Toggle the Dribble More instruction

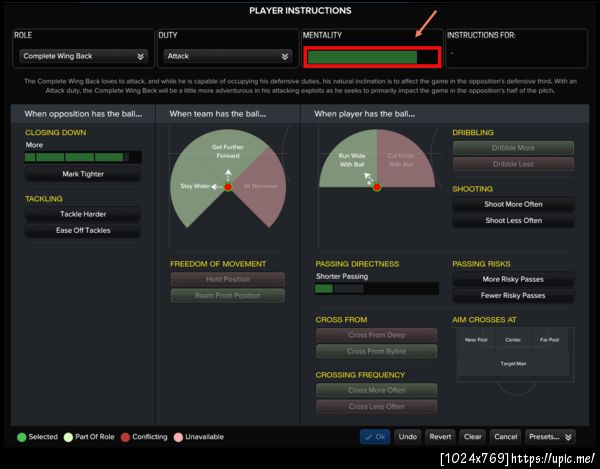[513, 148]
